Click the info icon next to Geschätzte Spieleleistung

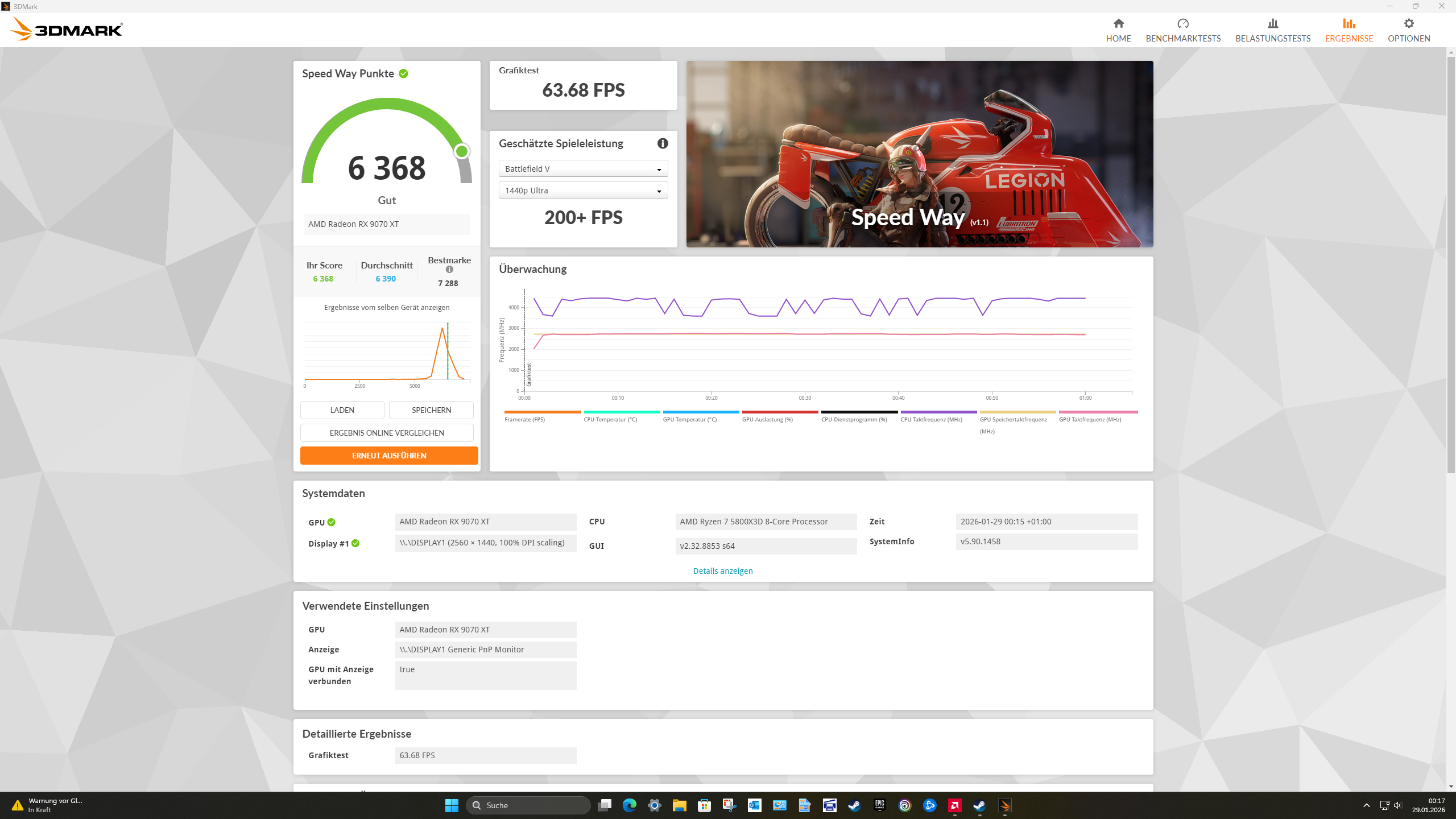tap(662, 144)
